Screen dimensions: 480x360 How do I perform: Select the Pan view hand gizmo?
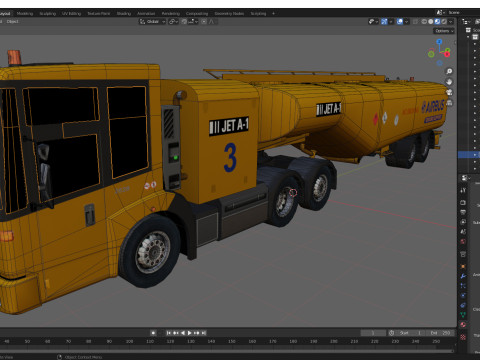(449, 82)
